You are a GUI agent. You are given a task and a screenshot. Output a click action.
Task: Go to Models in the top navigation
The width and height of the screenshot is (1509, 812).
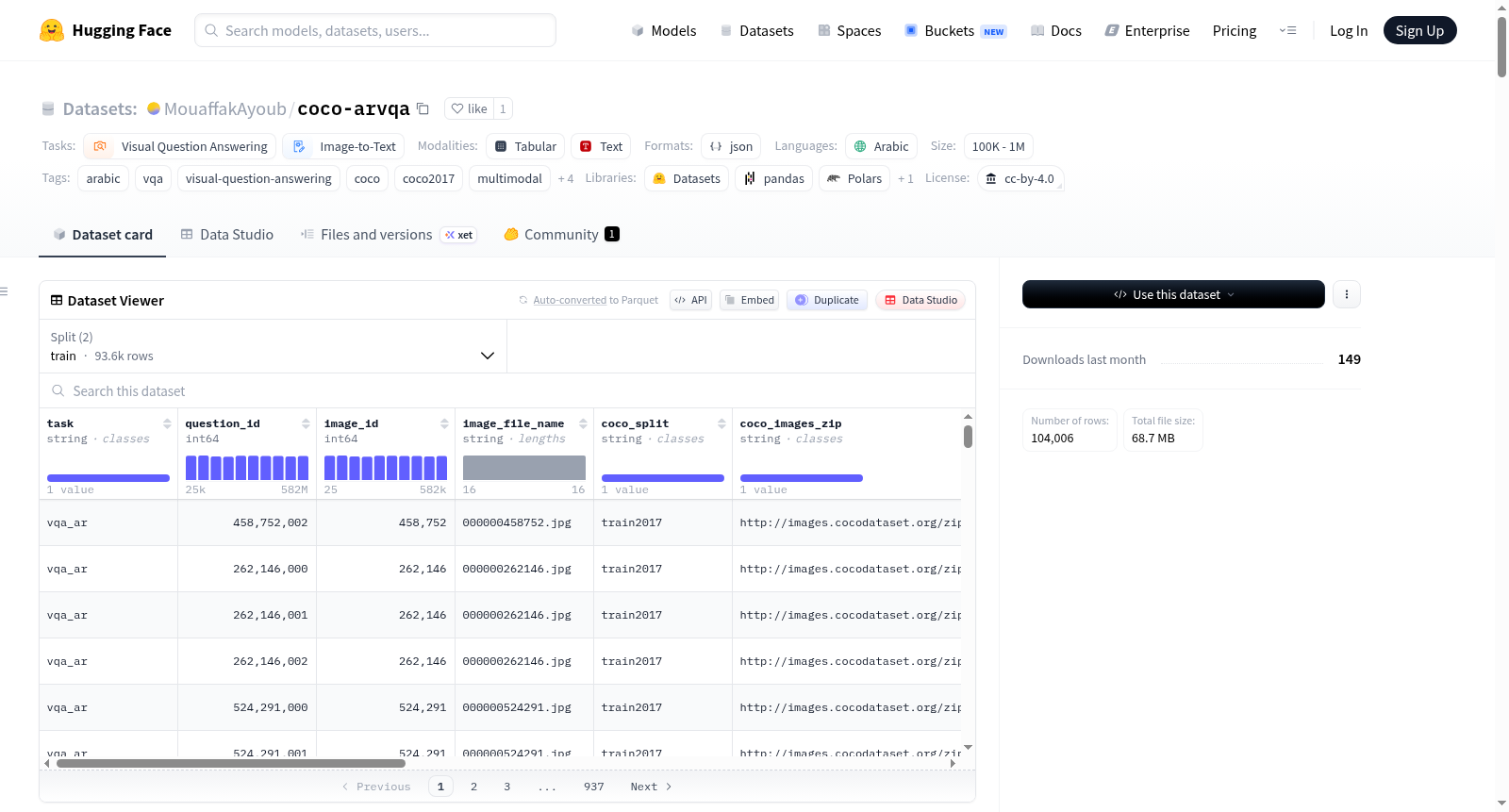[664, 30]
